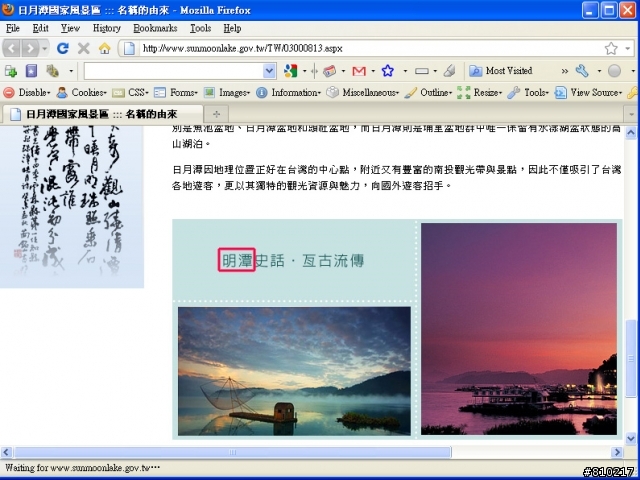Open the History menu
Image resolution: width=640 pixels, height=480 pixels.
[107, 28]
